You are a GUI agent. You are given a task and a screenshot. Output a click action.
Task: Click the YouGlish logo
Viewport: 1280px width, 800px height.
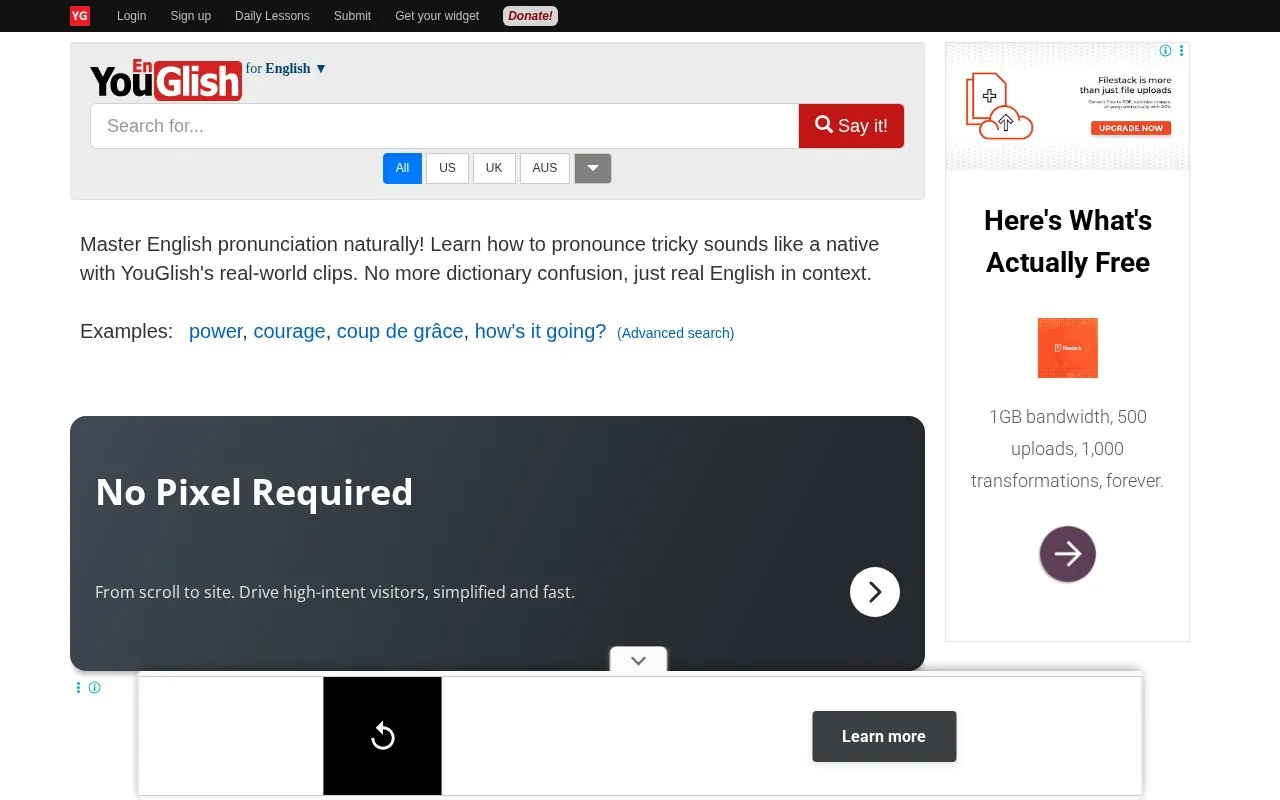point(166,79)
